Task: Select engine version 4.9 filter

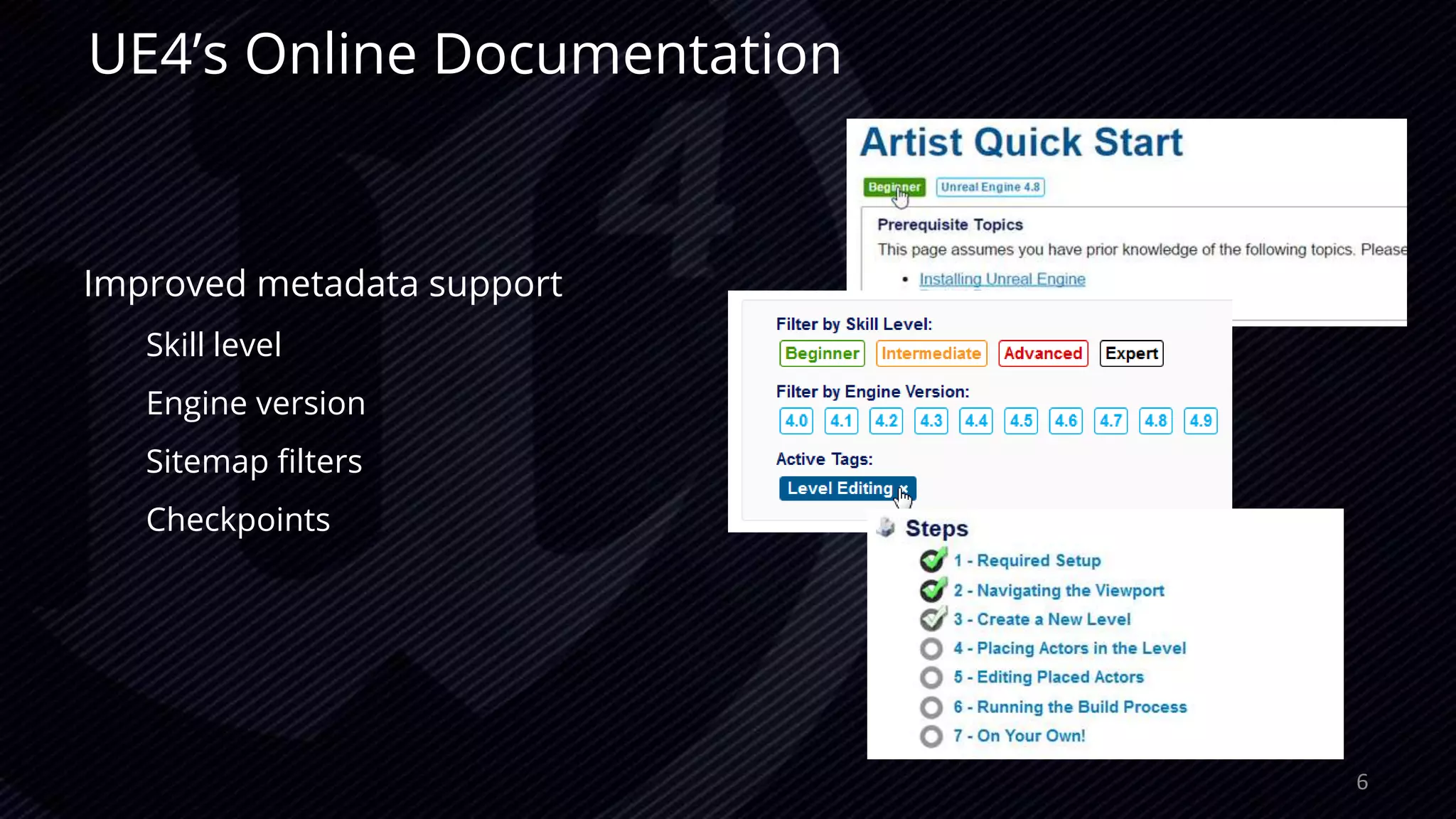Action: point(1201,421)
